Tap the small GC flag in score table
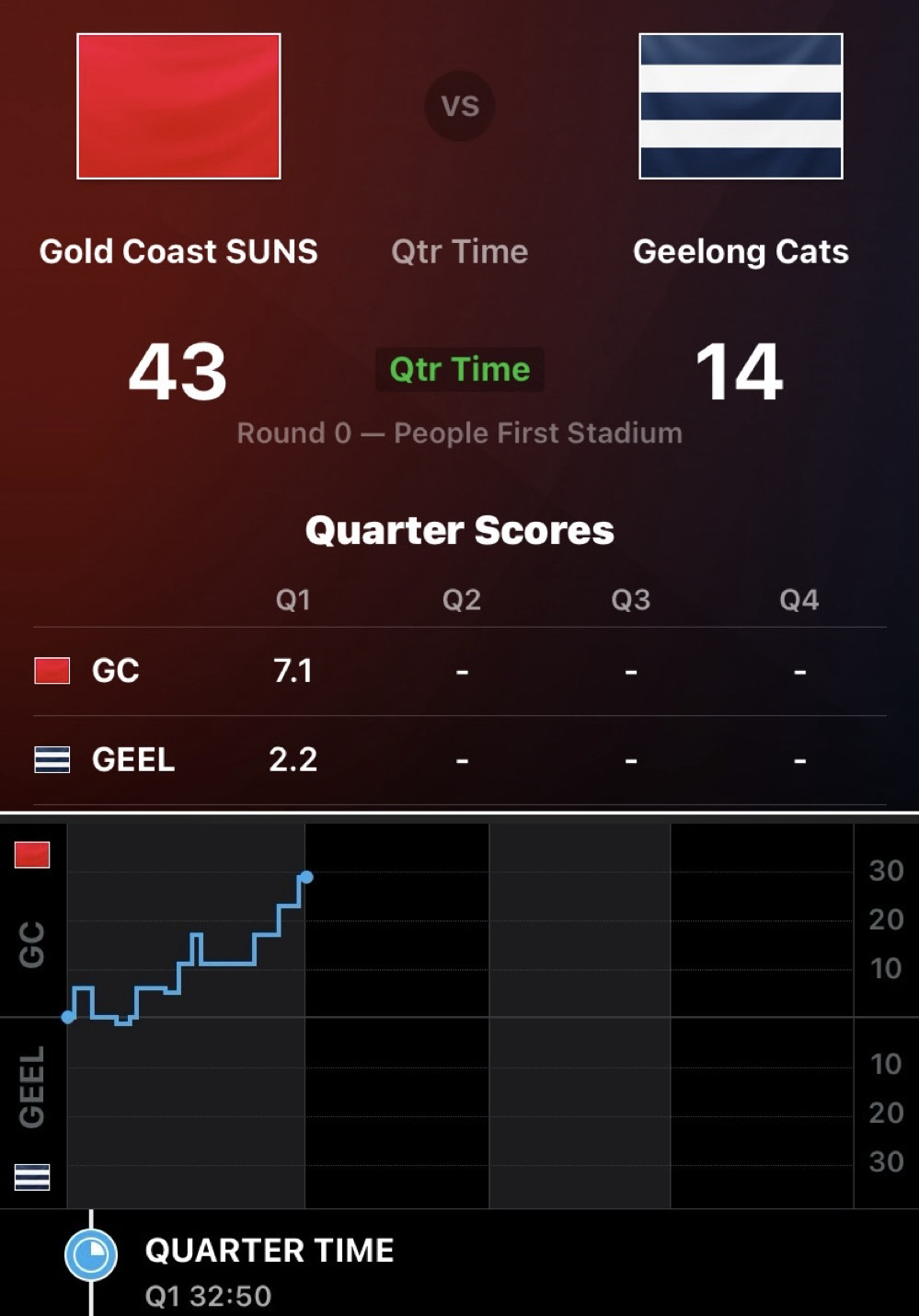Image resolution: width=919 pixels, height=1316 pixels. [52, 671]
